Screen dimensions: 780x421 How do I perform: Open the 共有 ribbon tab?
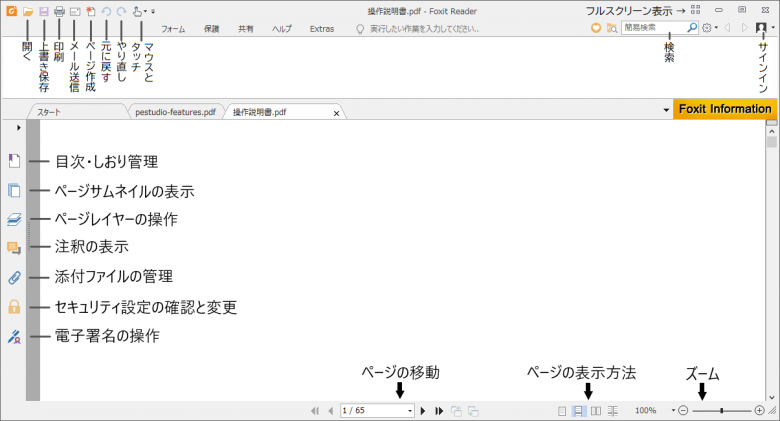[x=246, y=29]
